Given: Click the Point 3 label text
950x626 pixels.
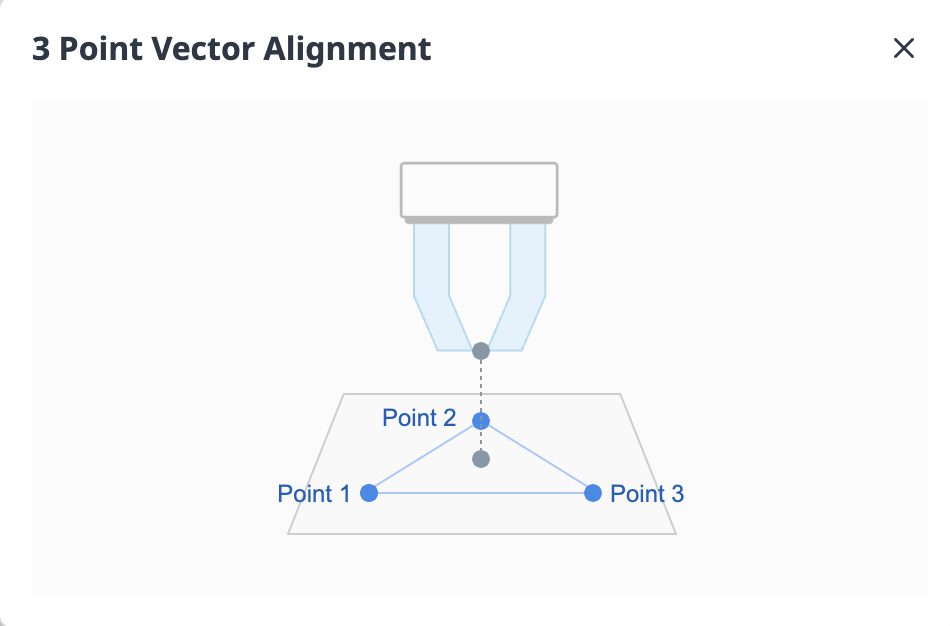Looking at the screenshot, I should (647, 493).
